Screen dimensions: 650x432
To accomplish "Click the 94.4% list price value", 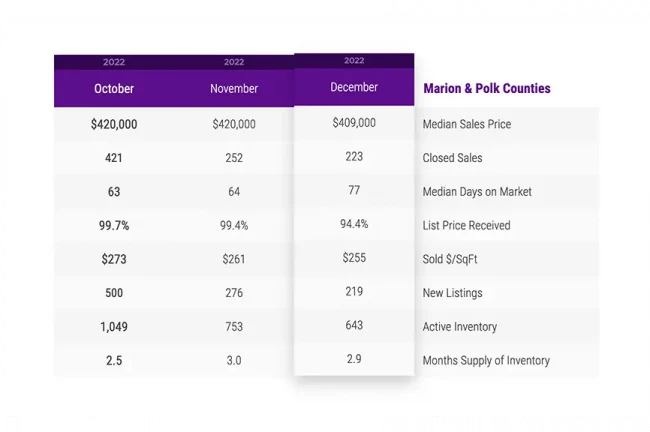I will (354, 224).
